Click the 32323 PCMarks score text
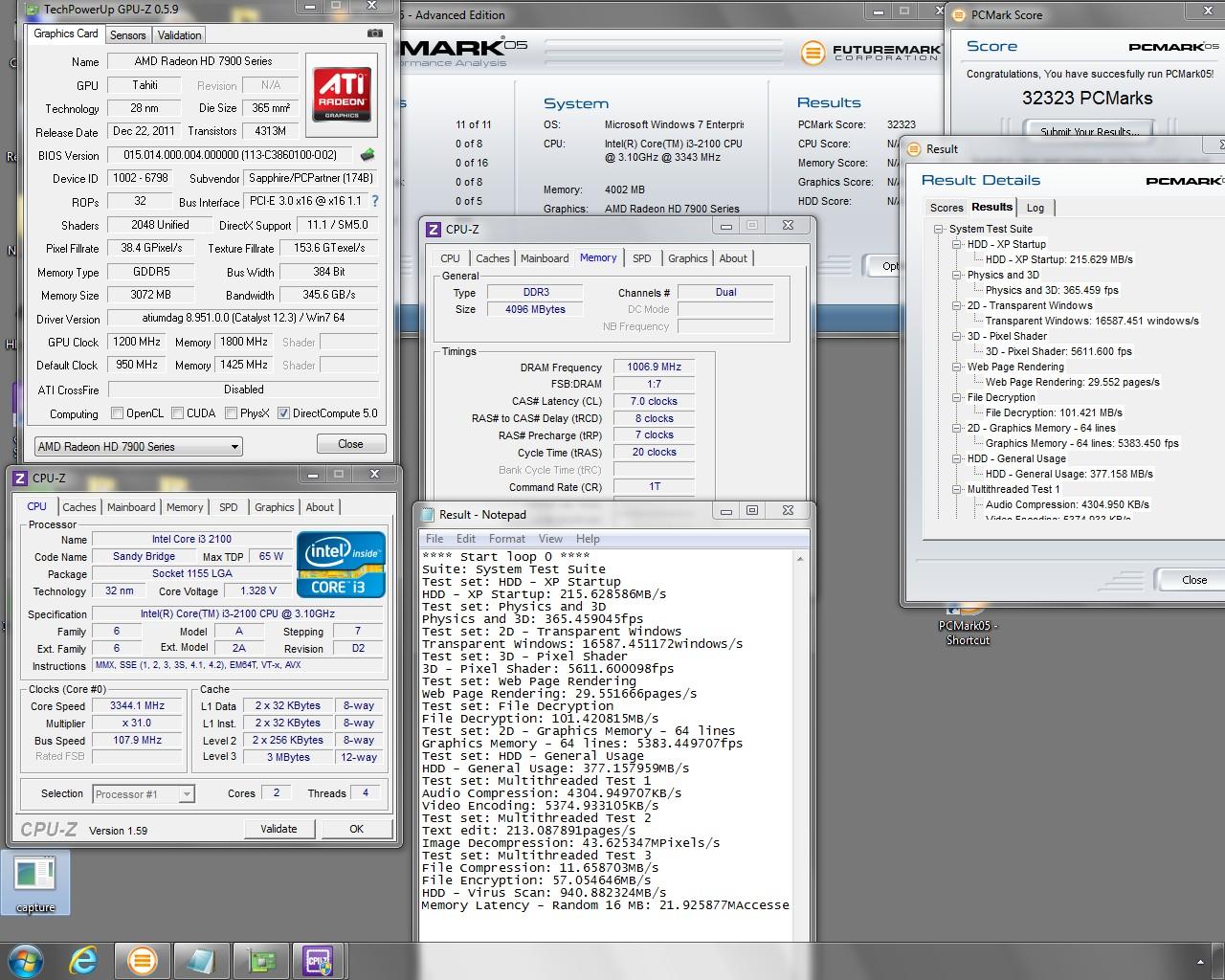 (x=1087, y=98)
